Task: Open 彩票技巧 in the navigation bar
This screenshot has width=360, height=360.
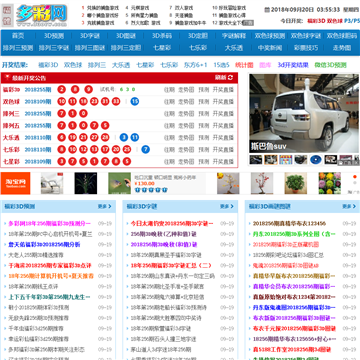Action: 306,48
